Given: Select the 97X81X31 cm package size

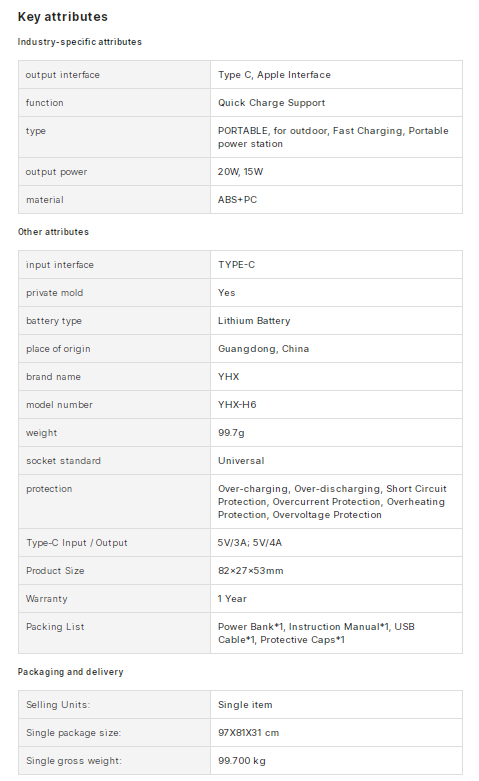Looking at the screenshot, I should pyautogui.click(x=248, y=733).
